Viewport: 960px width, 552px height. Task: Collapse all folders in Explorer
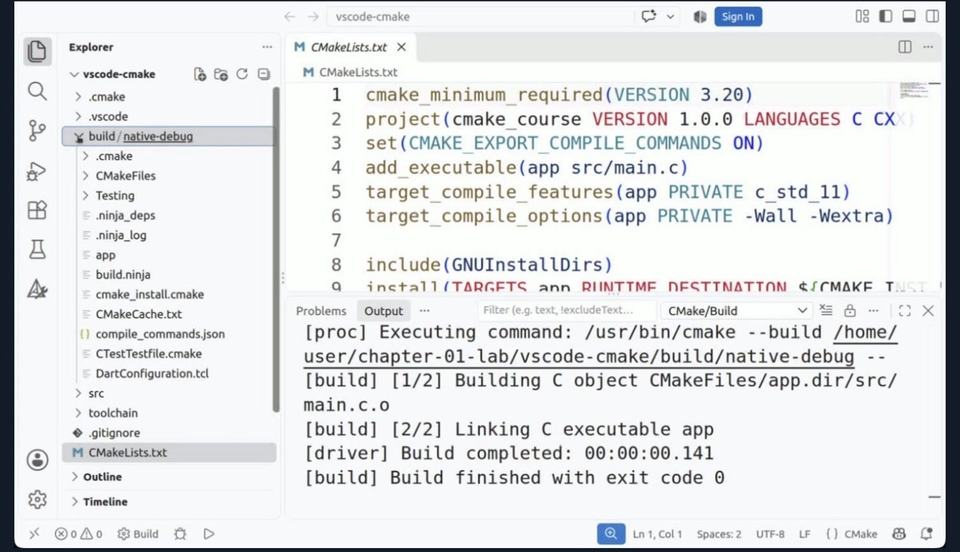[264, 74]
